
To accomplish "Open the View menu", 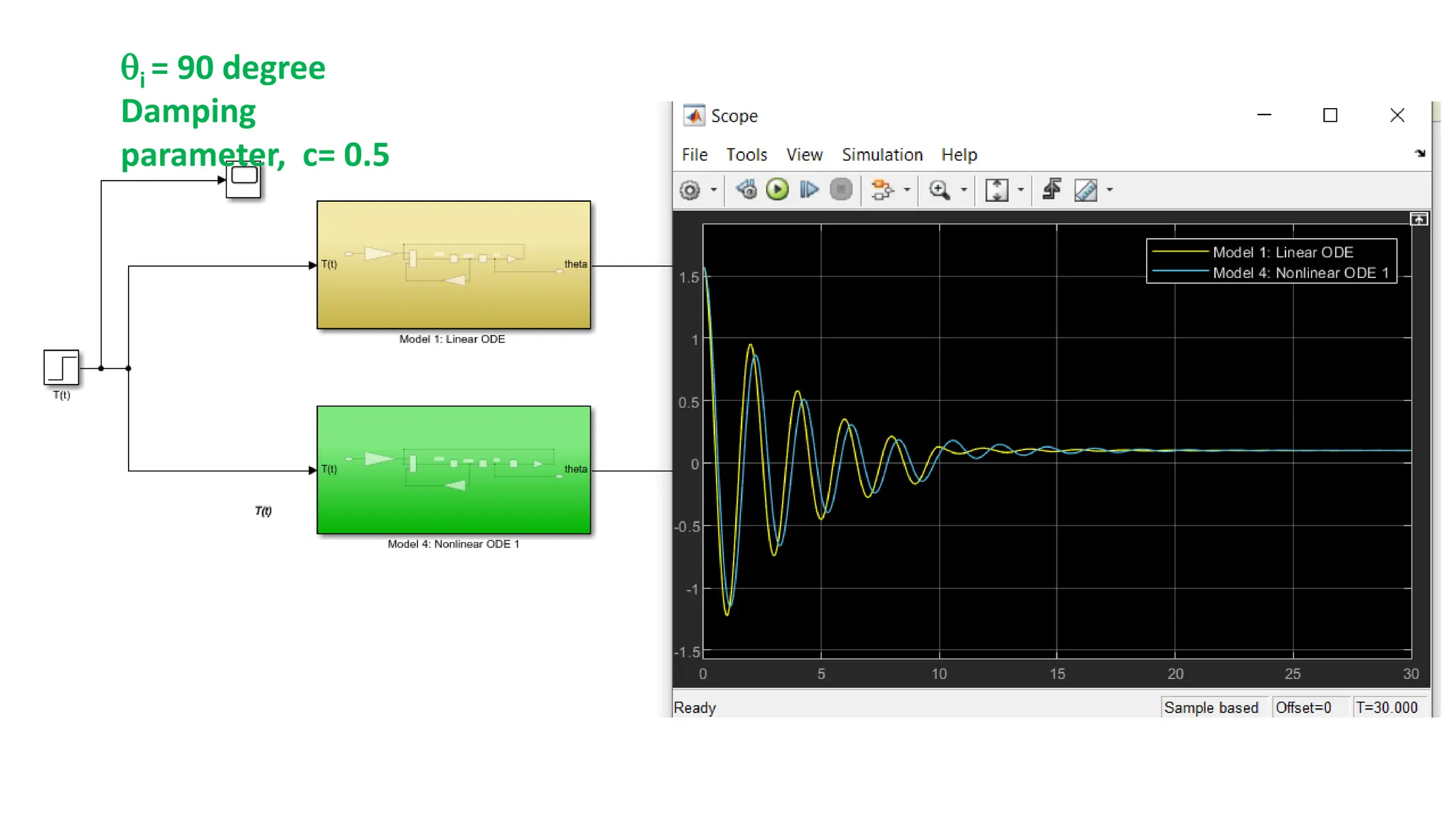I will click(804, 154).
